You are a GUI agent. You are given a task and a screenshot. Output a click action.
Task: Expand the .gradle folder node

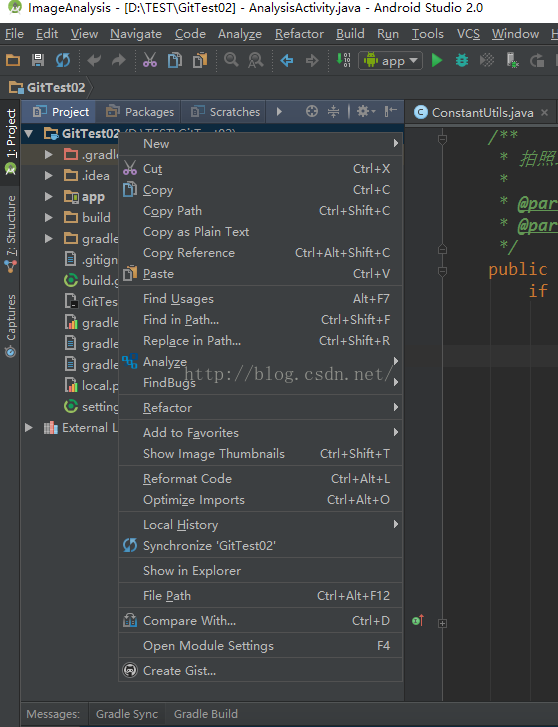[x=48, y=154]
